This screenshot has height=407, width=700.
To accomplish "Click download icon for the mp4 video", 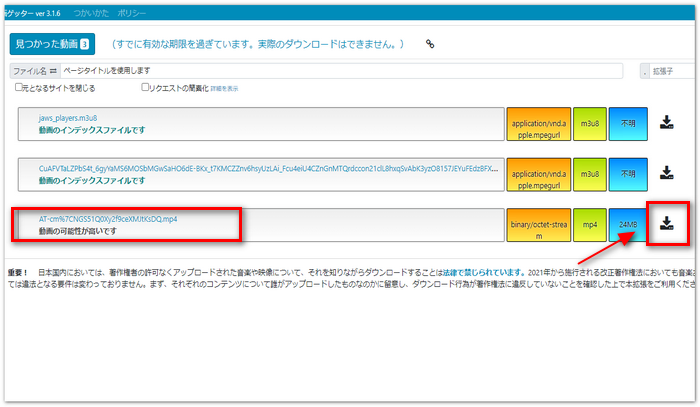I will coord(667,223).
